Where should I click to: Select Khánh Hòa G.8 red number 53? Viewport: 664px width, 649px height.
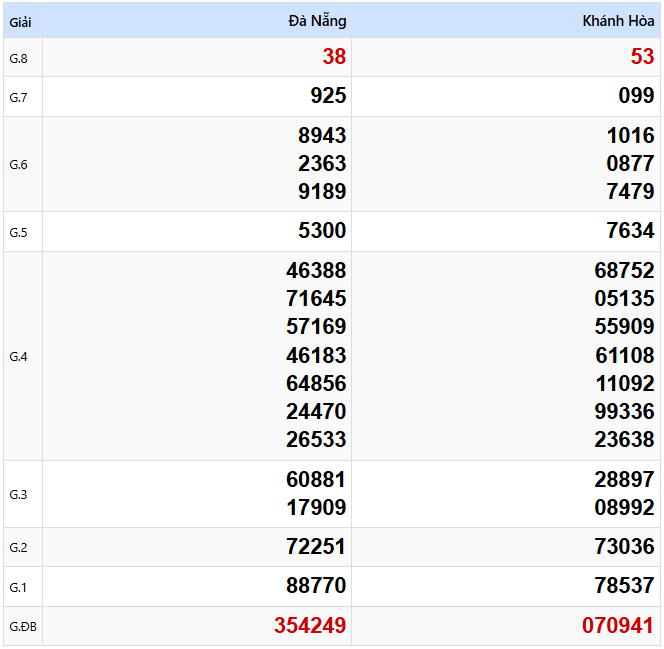point(642,57)
